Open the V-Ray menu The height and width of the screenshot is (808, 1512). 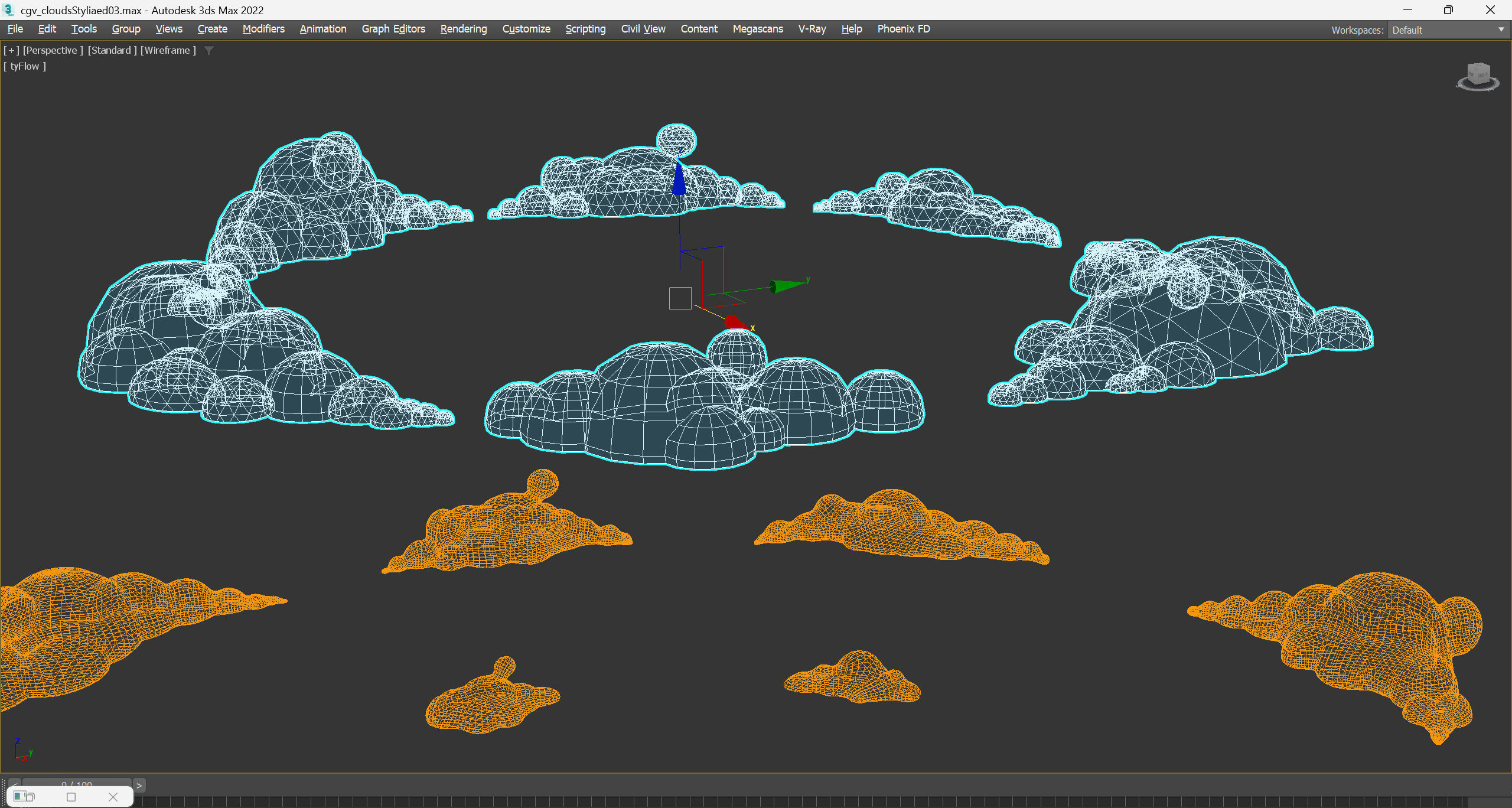click(812, 29)
